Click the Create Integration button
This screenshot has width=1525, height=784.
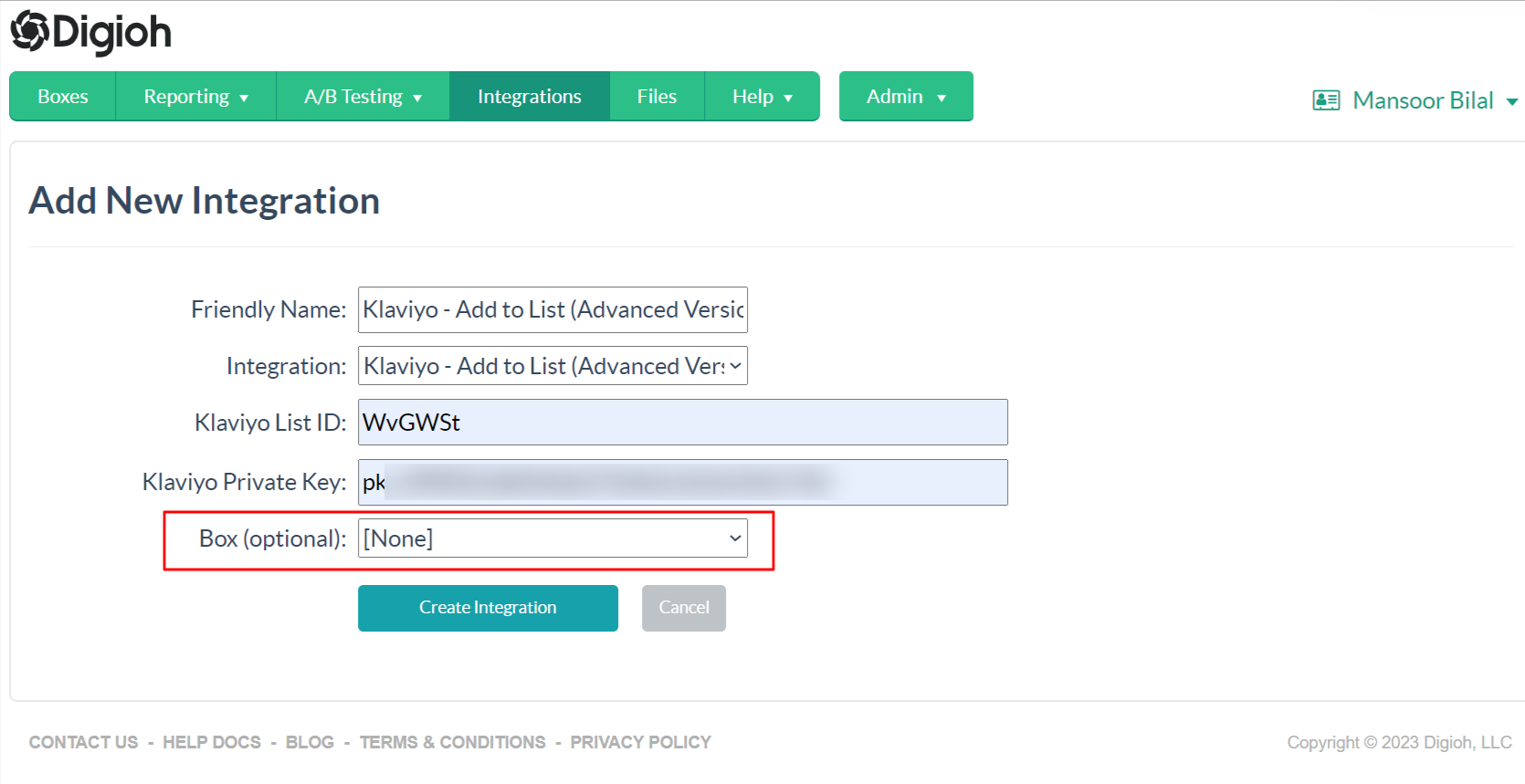(488, 608)
